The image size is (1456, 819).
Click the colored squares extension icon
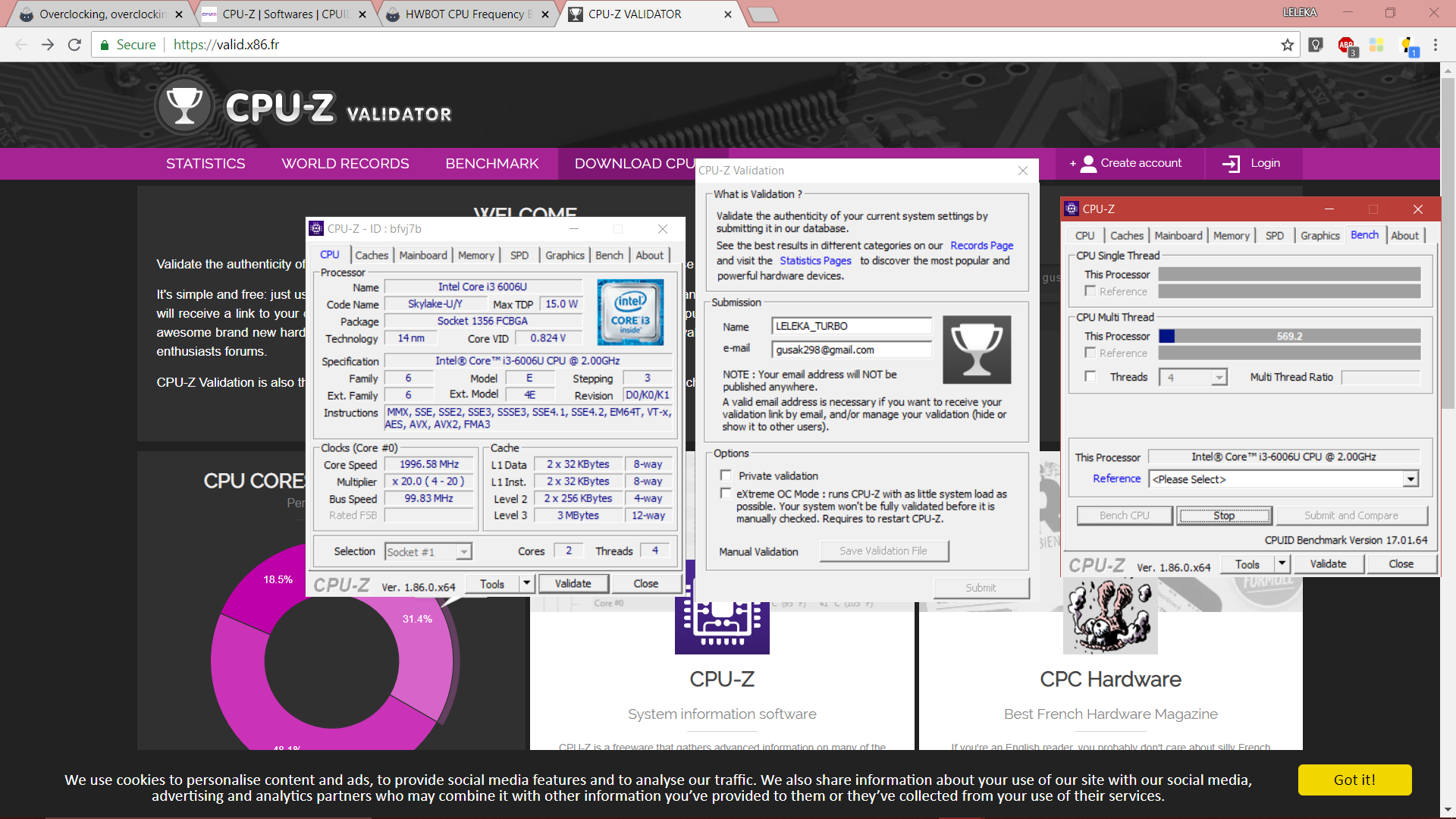tap(1376, 45)
